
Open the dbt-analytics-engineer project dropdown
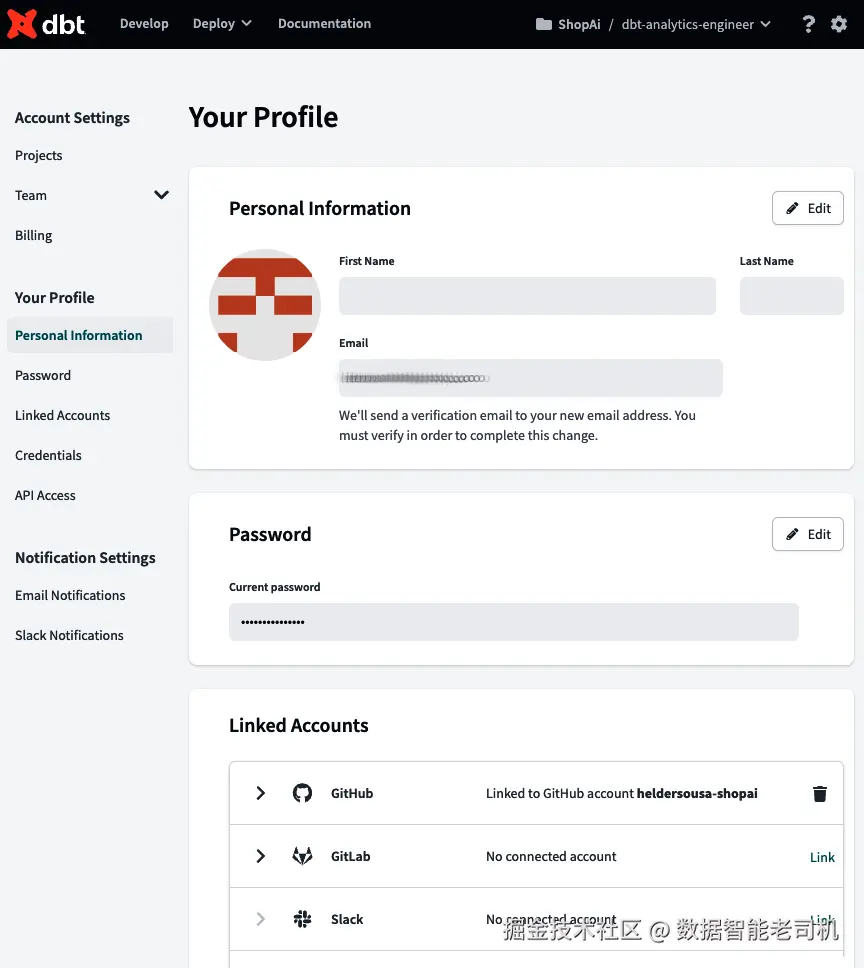click(x=696, y=24)
